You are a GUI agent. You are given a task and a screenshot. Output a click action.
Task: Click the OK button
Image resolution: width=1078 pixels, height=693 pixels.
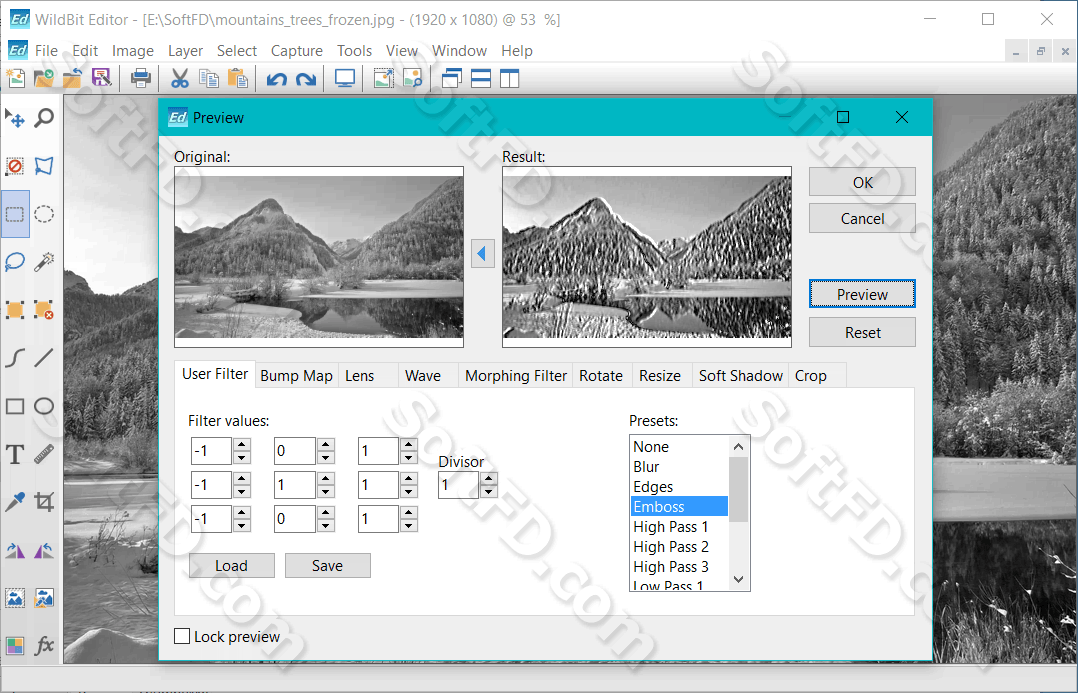(x=862, y=182)
